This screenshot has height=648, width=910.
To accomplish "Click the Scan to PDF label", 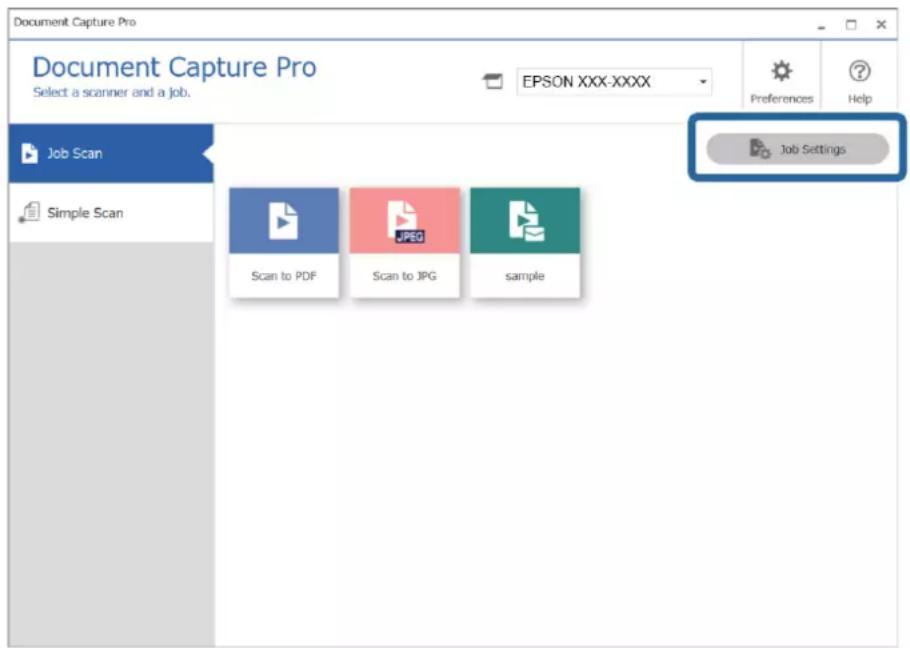I will (284, 276).
